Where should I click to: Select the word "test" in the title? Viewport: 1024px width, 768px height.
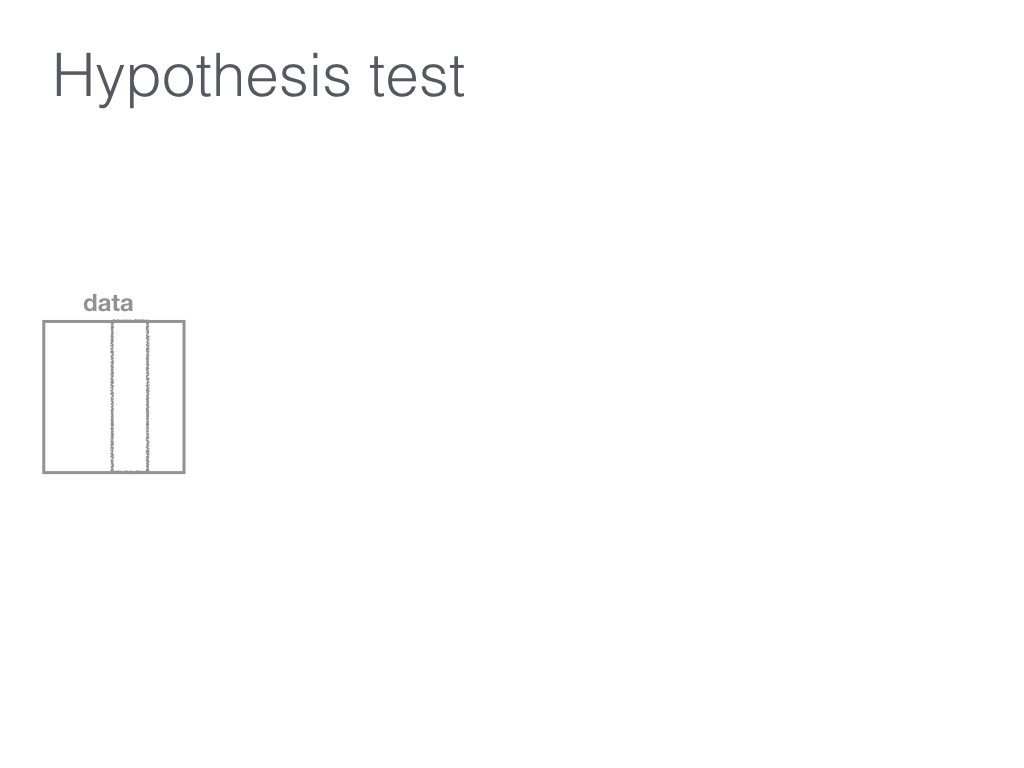pyautogui.click(x=417, y=77)
